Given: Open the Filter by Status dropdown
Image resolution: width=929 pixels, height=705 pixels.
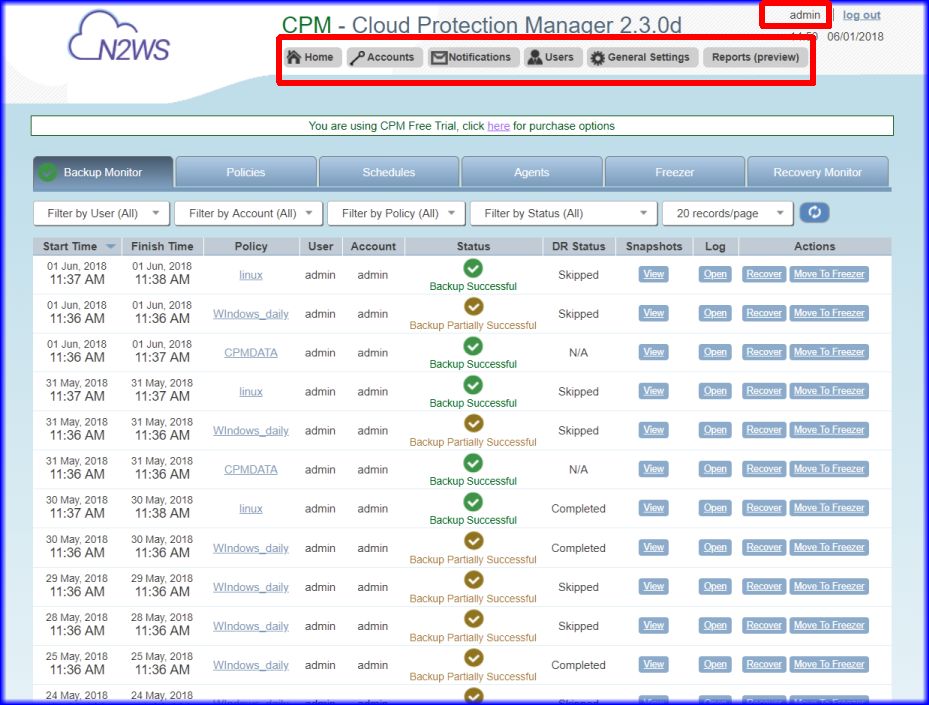Looking at the screenshot, I should [563, 213].
